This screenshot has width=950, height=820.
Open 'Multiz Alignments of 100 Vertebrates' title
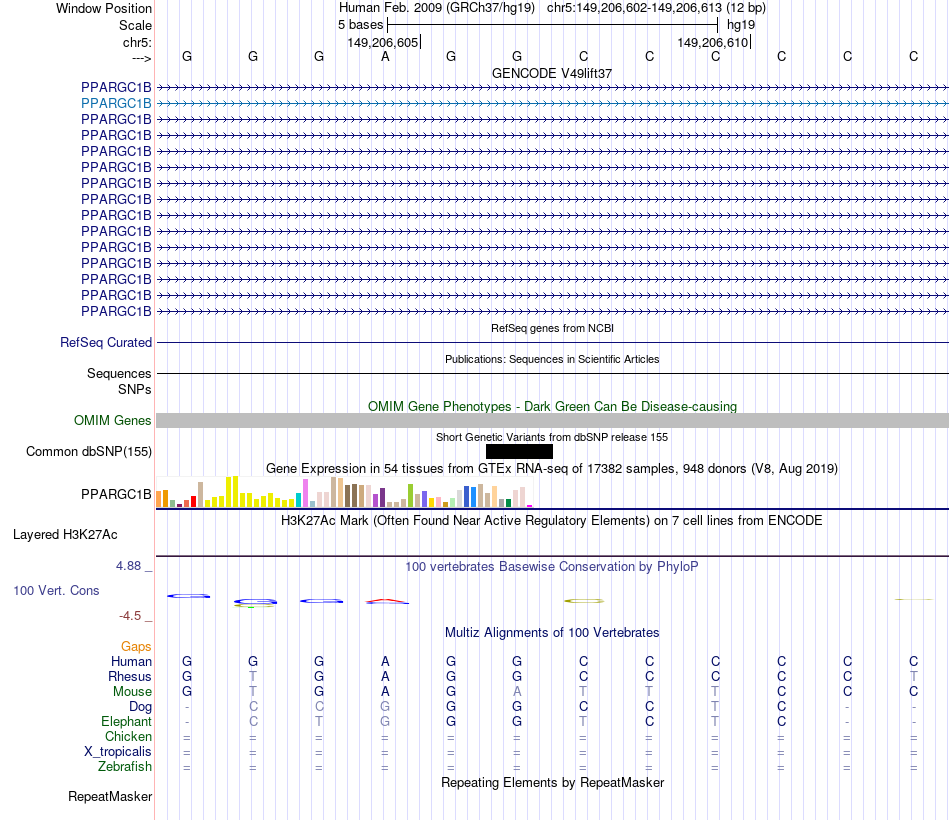click(x=552, y=633)
